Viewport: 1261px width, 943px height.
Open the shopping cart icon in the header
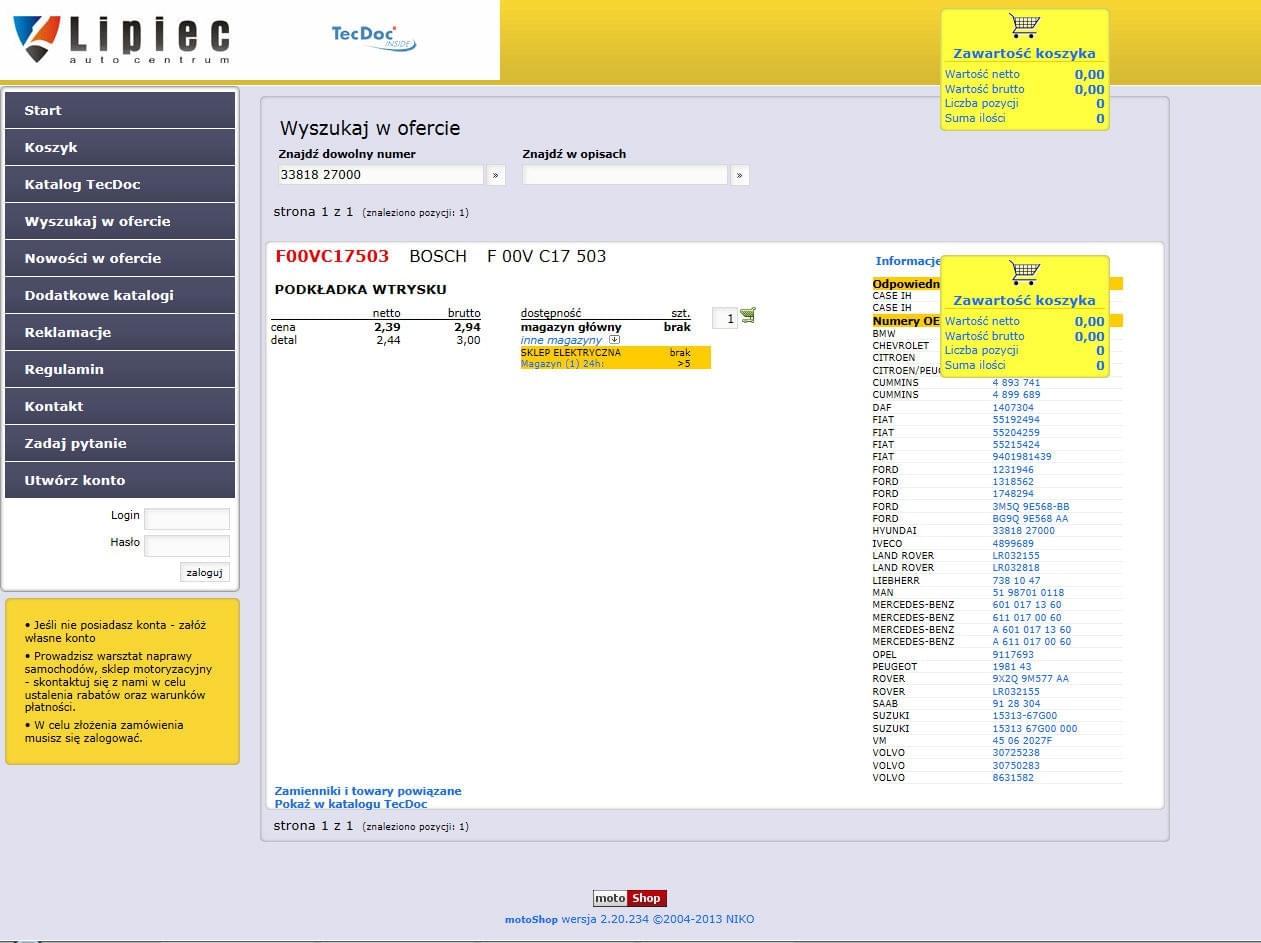coord(1024,25)
